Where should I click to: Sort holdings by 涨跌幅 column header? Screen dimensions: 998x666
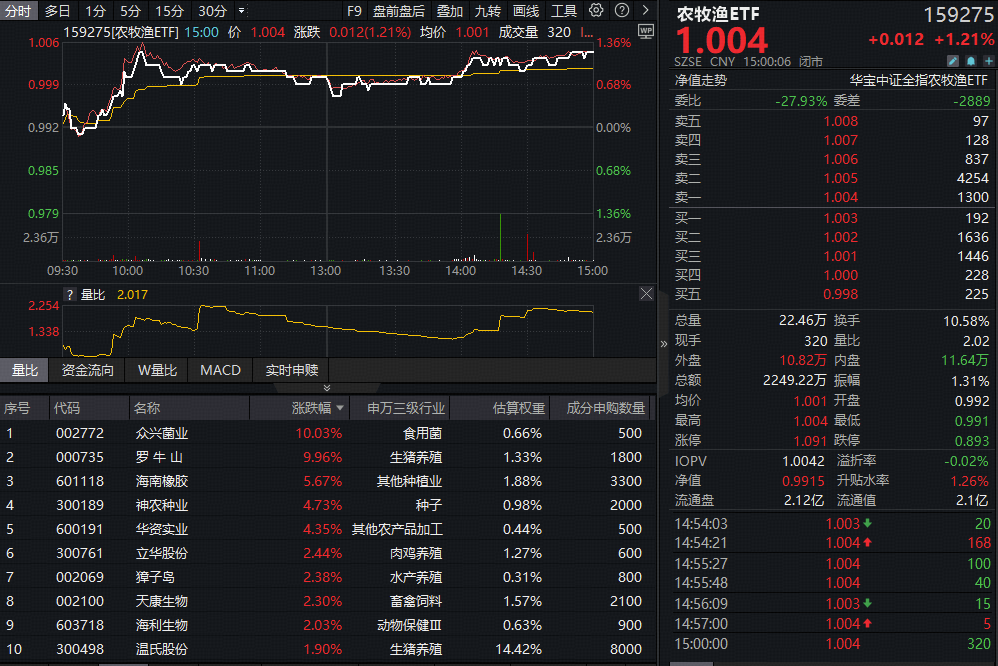pos(318,408)
